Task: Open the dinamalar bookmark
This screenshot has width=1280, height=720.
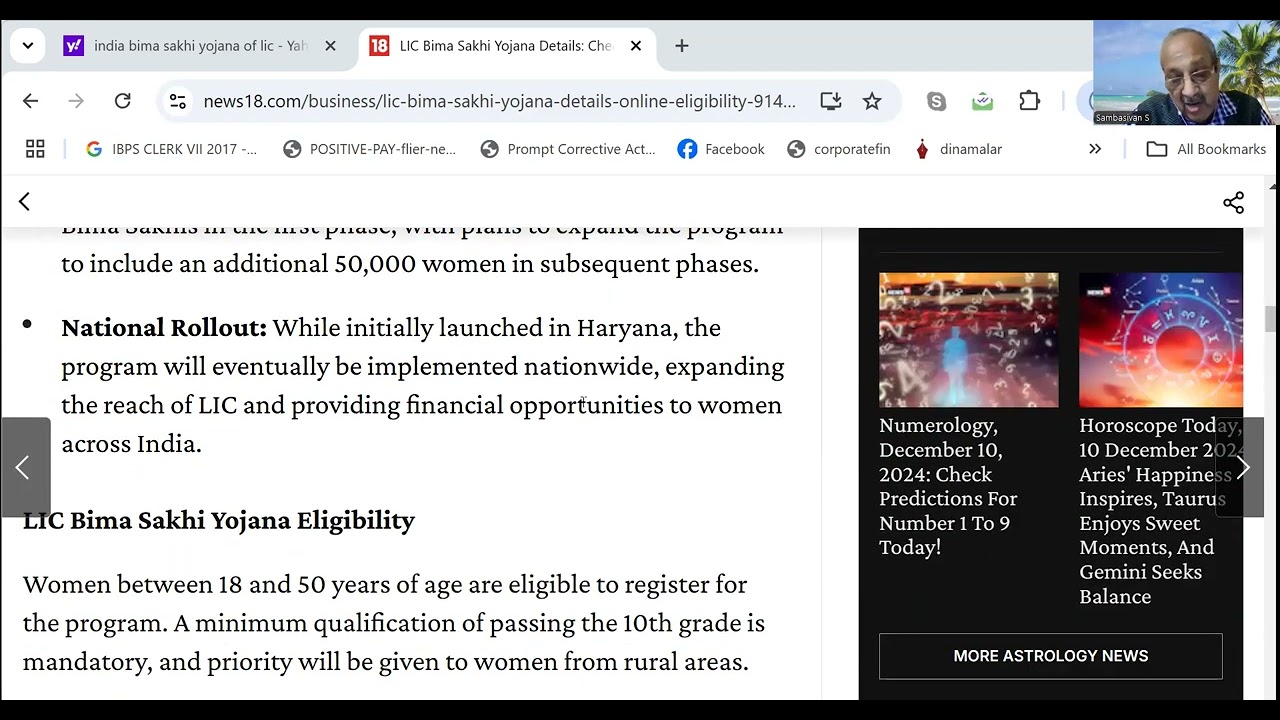Action: click(x=958, y=149)
